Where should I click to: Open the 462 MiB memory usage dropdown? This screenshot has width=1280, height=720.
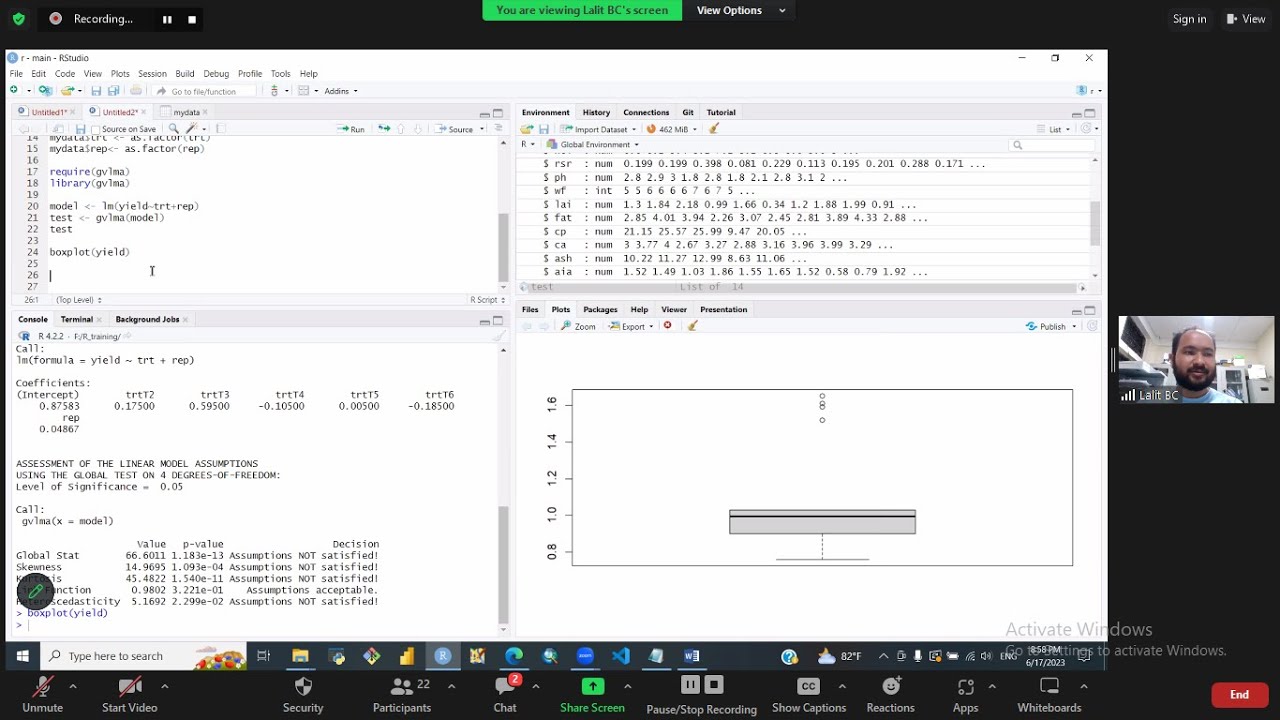pos(672,129)
